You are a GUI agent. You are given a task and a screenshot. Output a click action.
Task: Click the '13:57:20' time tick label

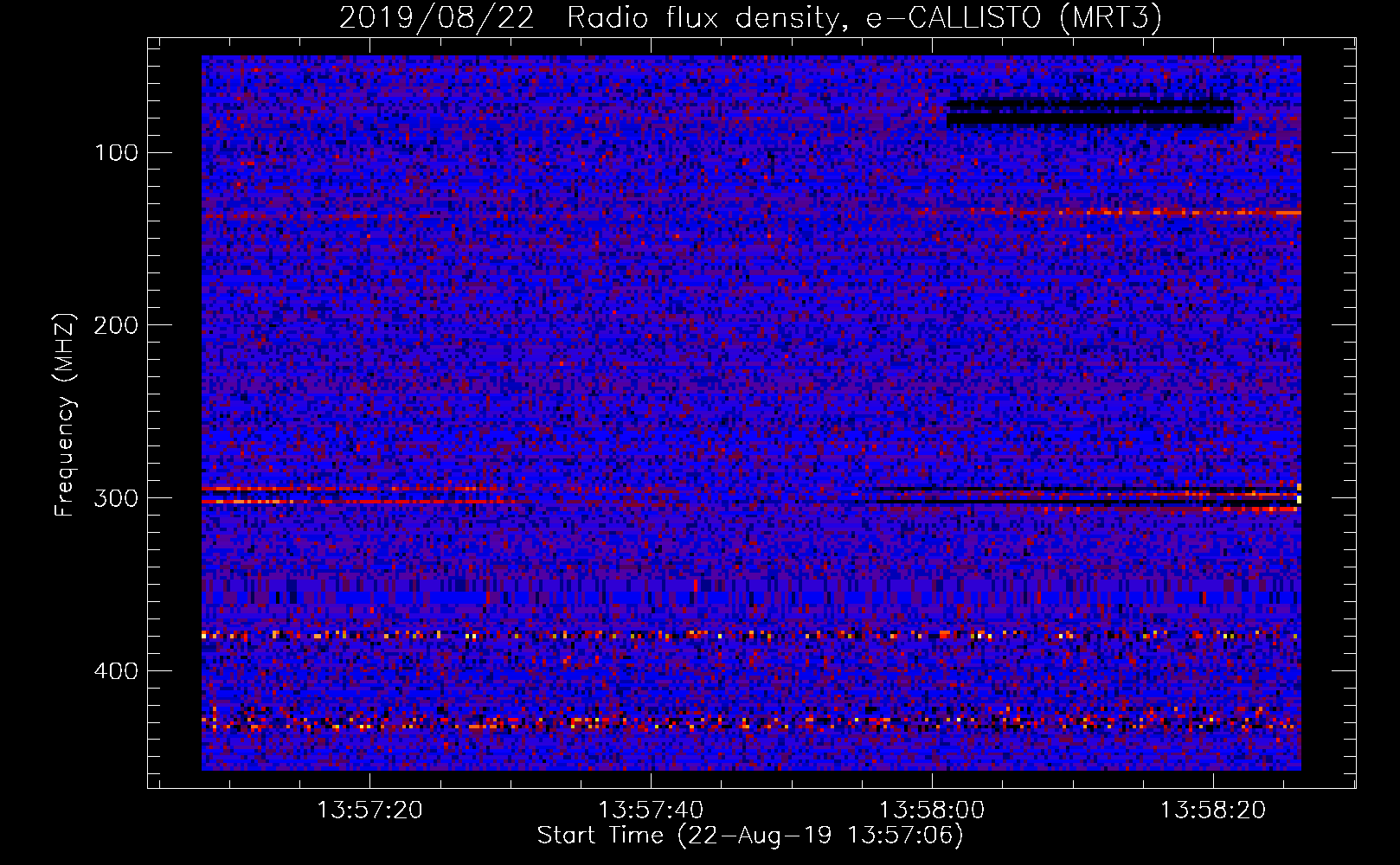[x=369, y=811]
